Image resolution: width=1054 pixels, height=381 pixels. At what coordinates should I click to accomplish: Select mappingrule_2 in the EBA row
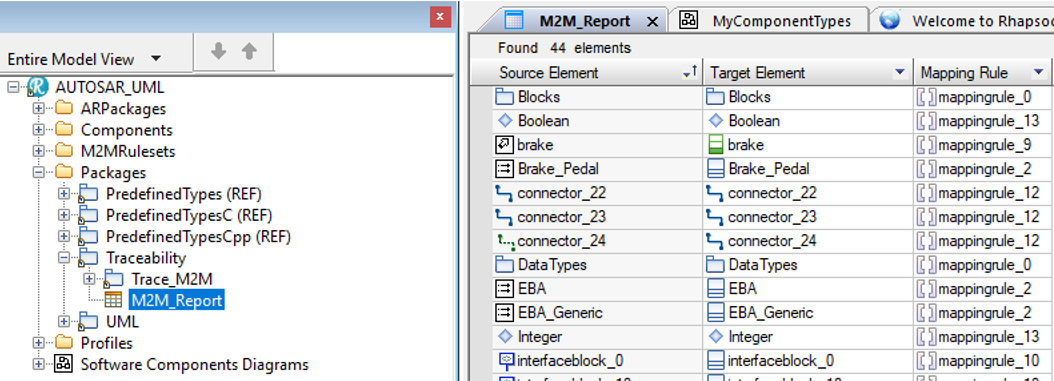[983, 288]
